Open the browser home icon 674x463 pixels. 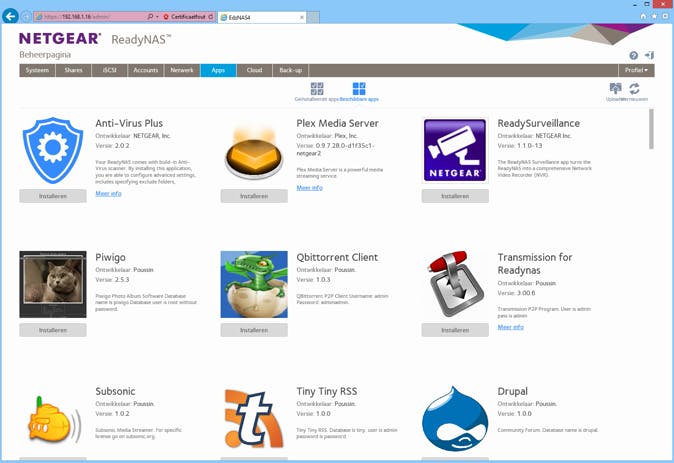[643, 16]
